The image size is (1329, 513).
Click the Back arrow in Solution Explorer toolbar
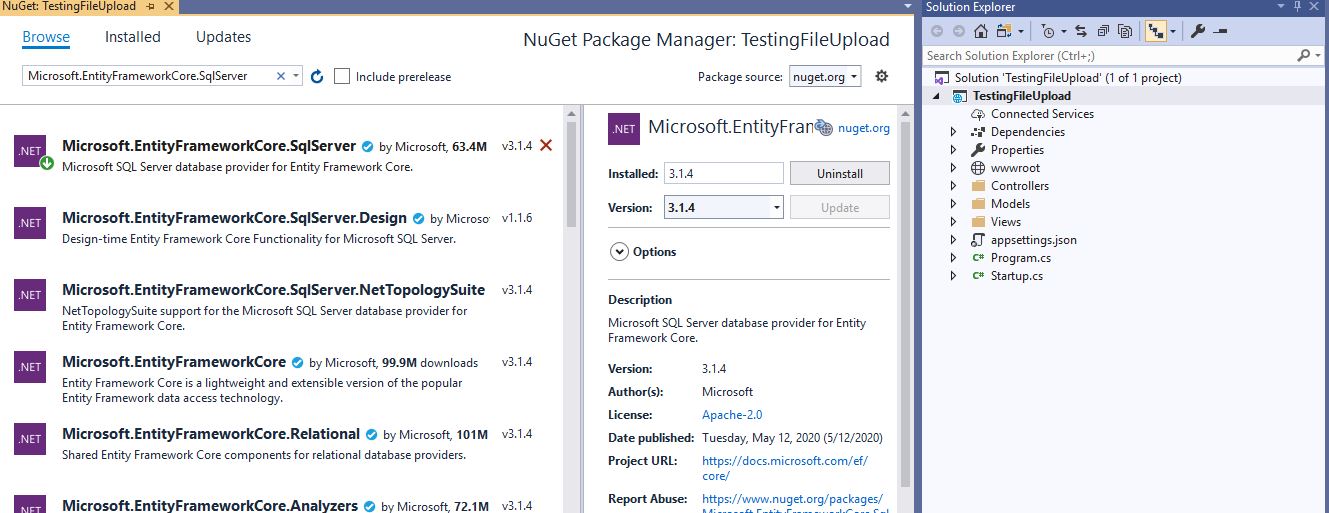tap(937, 31)
